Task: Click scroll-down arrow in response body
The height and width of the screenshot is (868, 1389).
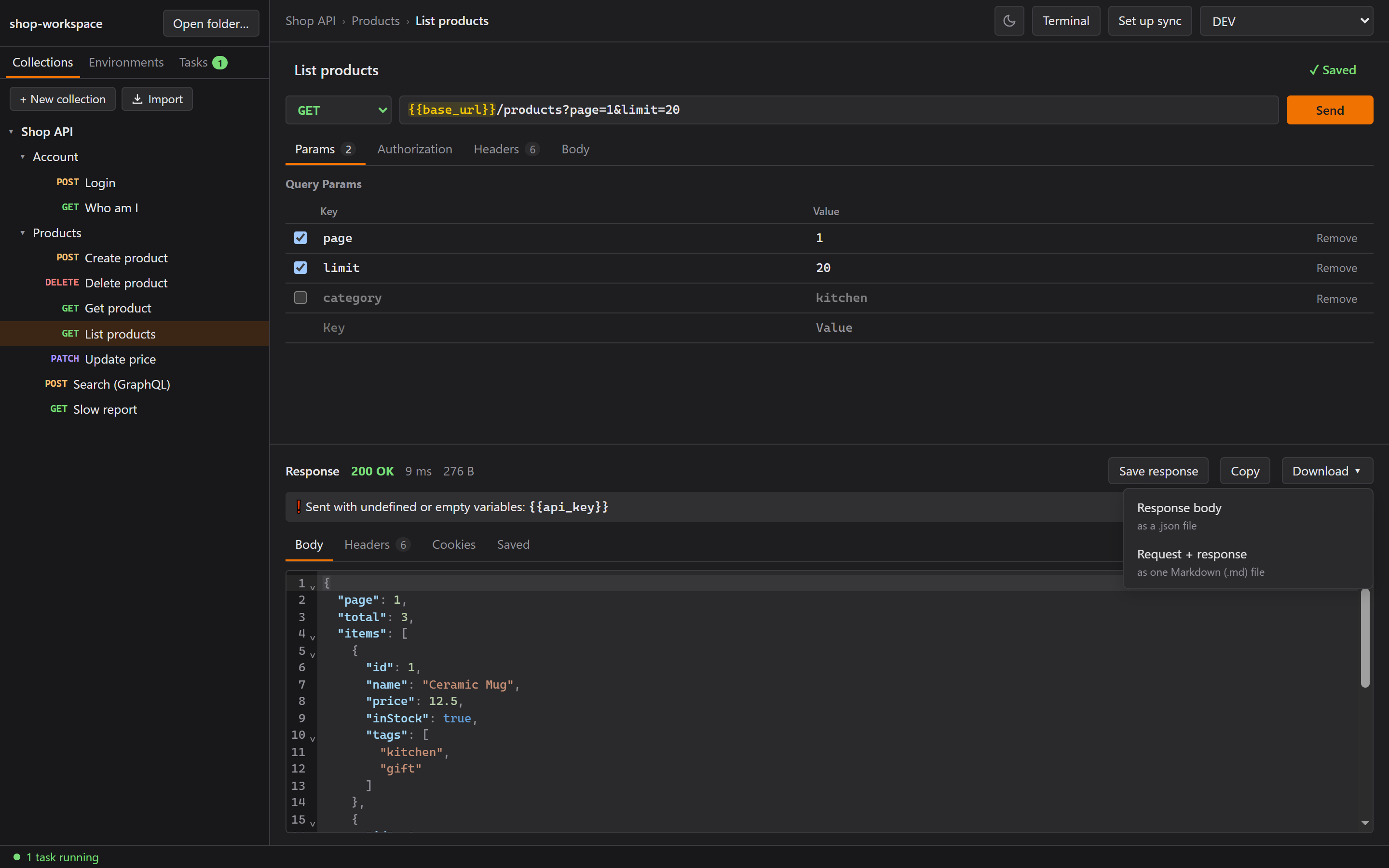Action: click(x=1365, y=823)
